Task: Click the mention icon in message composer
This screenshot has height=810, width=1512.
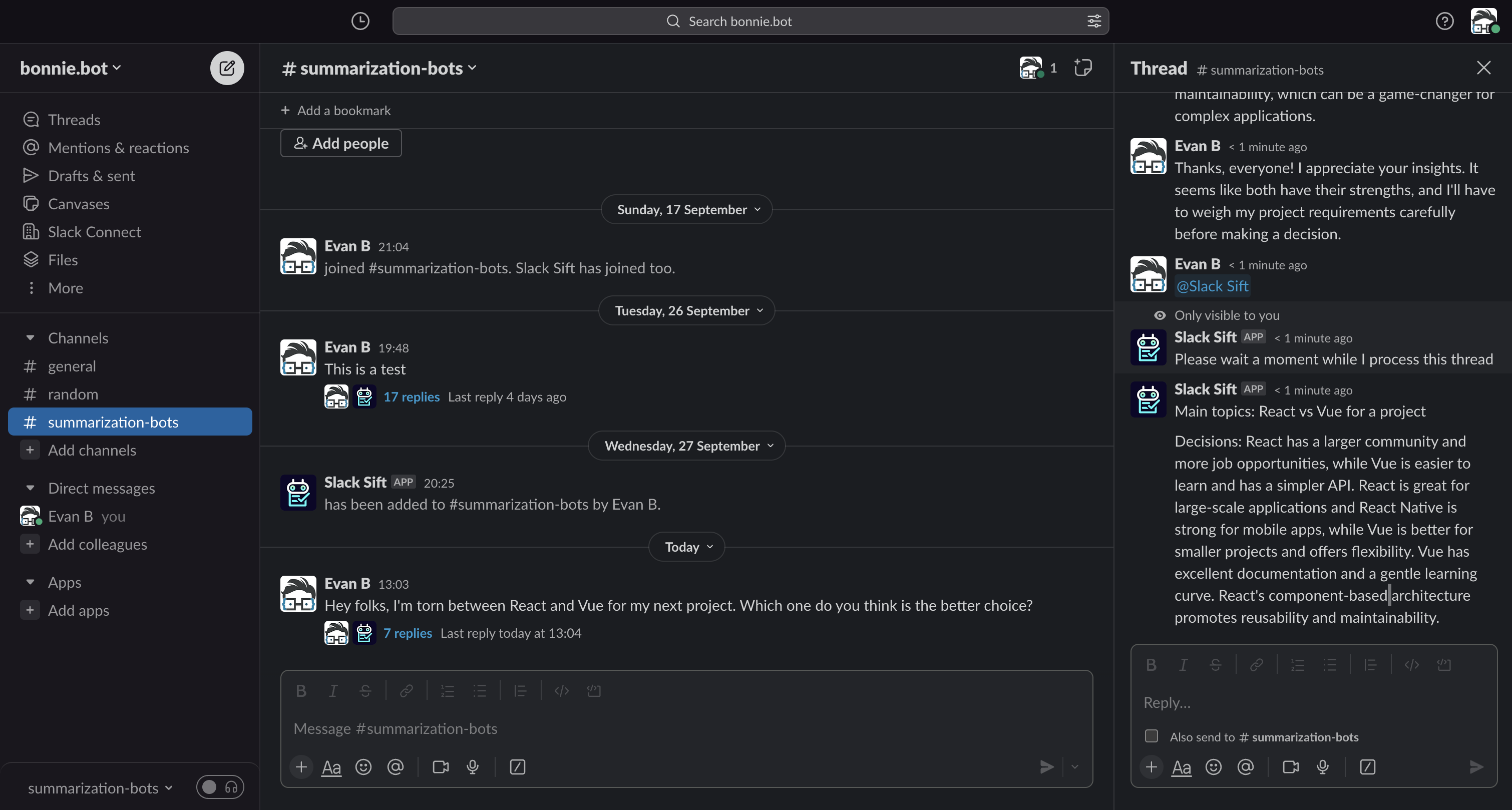Action: (x=396, y=767)
